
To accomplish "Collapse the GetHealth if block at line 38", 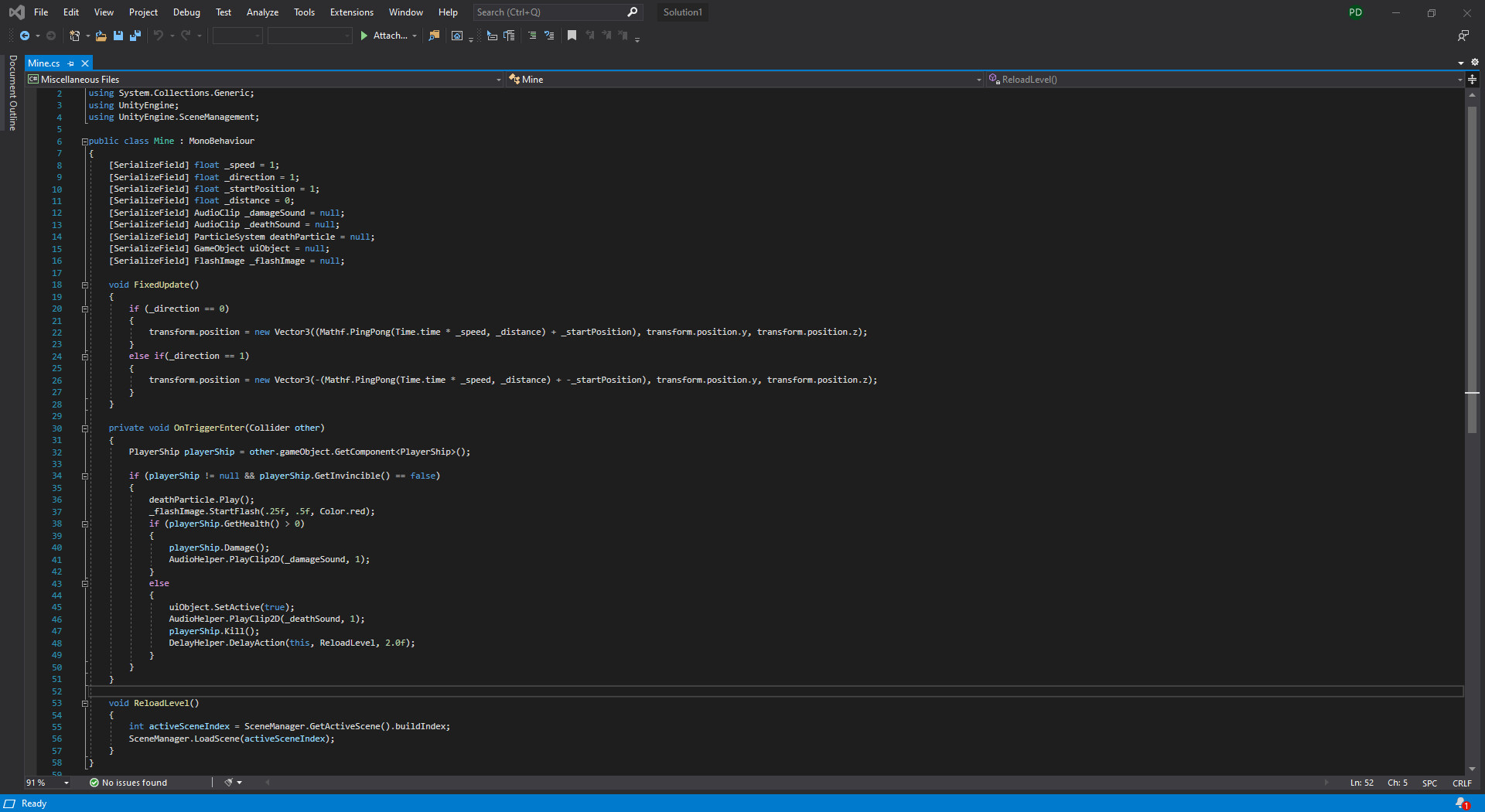I will pos(85,524).
